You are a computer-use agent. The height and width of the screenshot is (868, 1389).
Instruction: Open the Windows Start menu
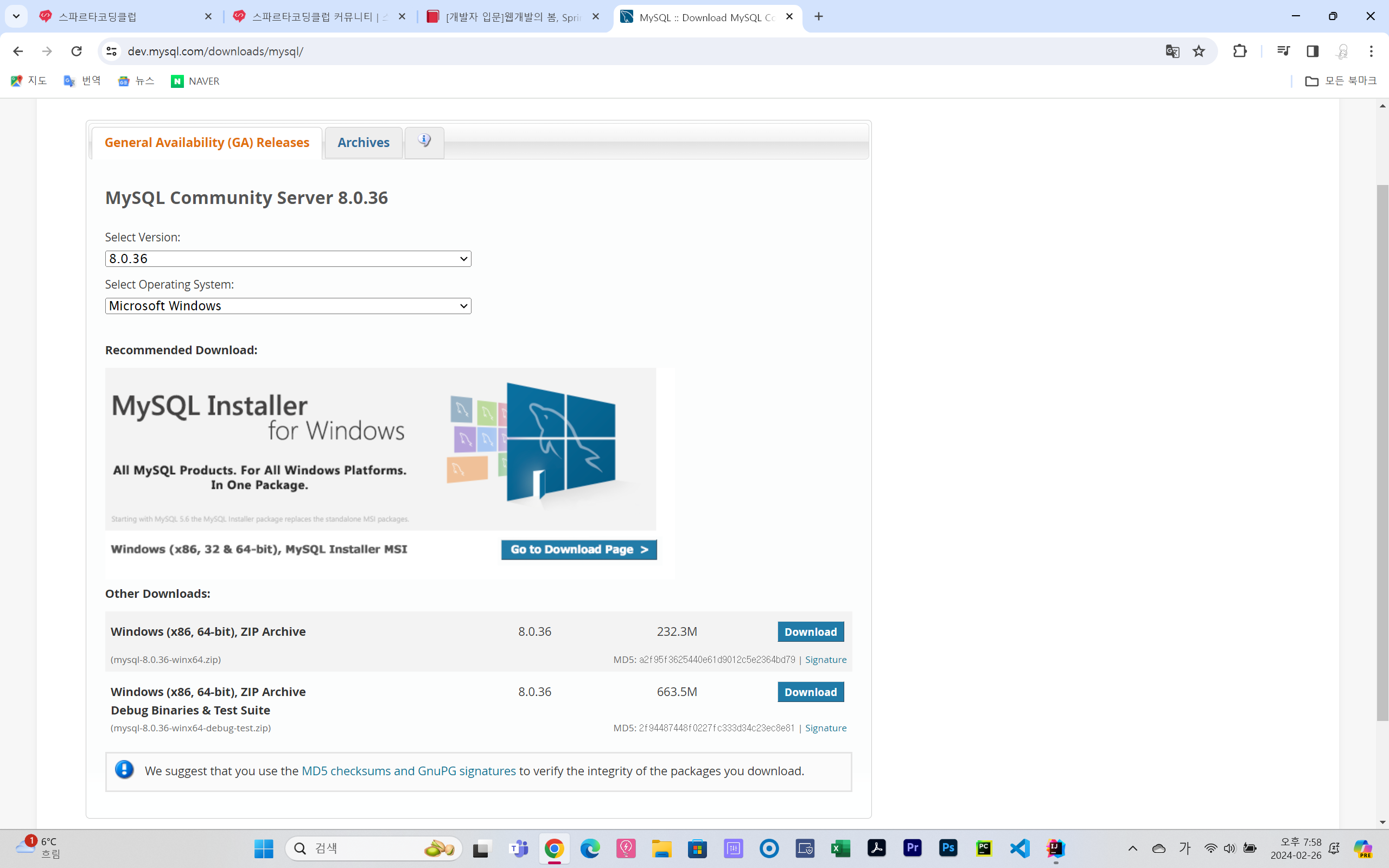click(x=264, y=848)
